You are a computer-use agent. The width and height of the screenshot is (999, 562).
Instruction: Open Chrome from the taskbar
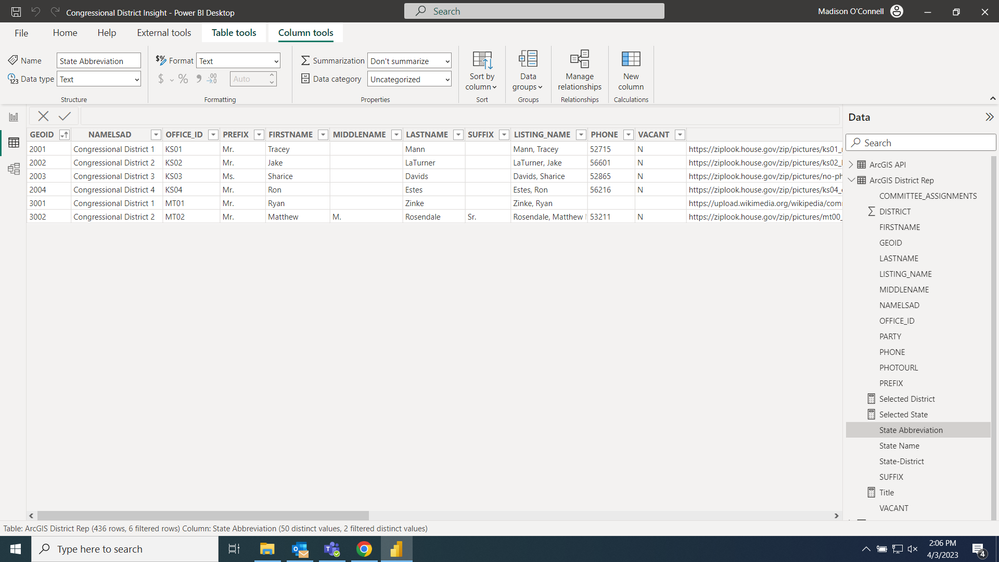[364, 549]
